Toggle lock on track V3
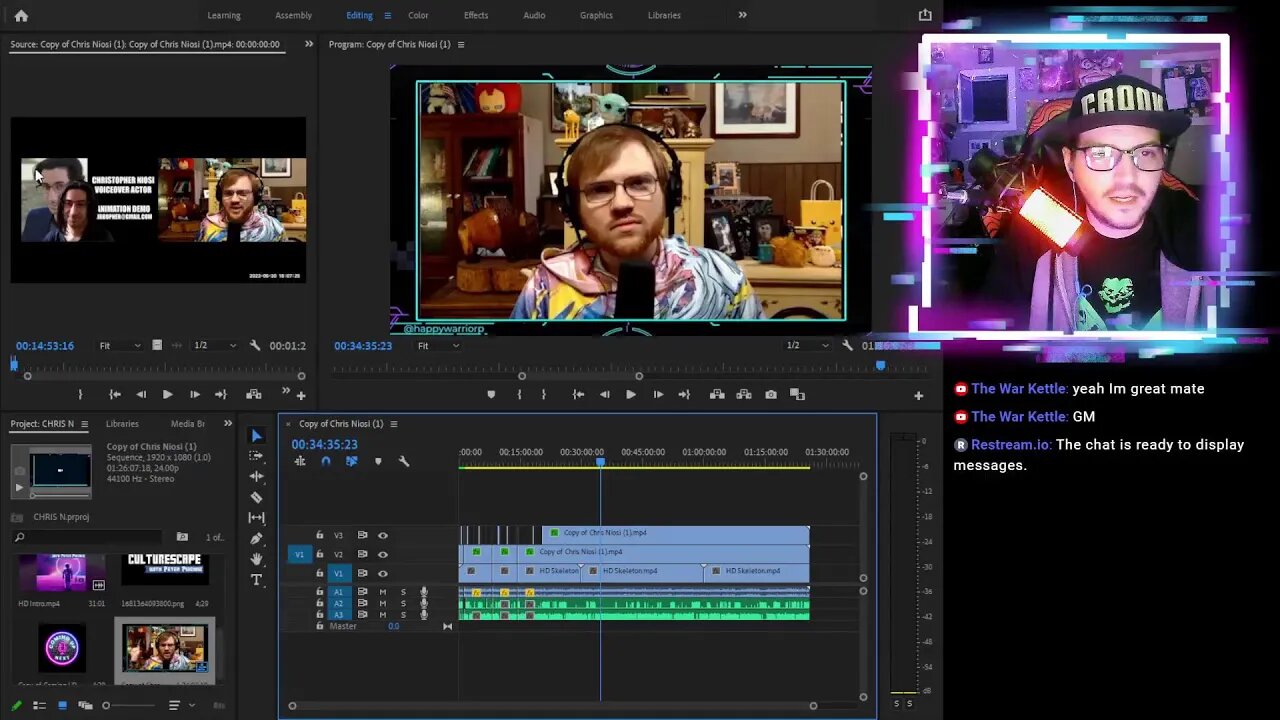Image resolution: width=1280 pixels, height=720 pixels. 320,535
